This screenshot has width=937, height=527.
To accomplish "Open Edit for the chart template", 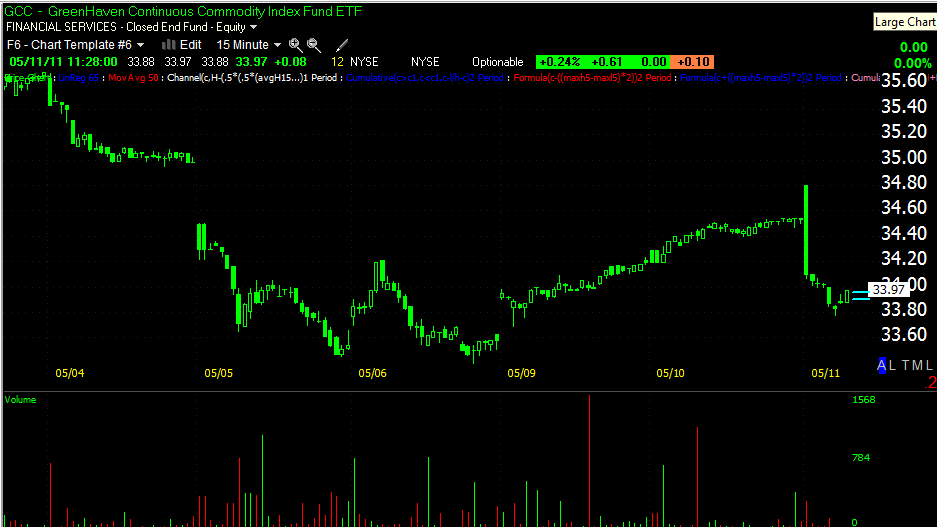I will coord(191,45).
